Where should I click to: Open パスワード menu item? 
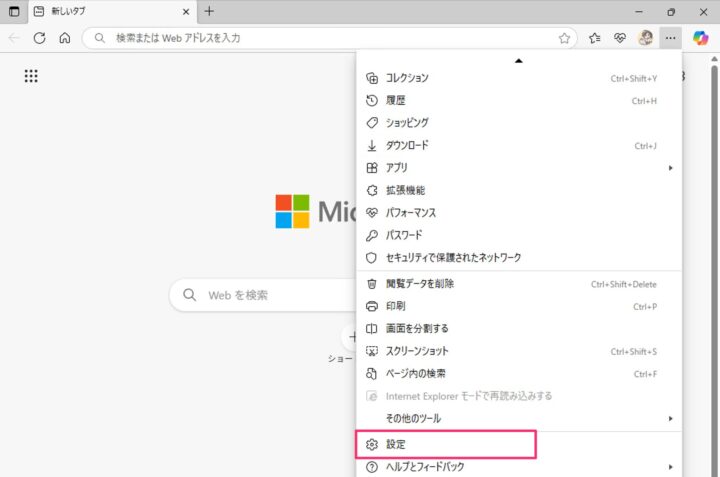519,236
